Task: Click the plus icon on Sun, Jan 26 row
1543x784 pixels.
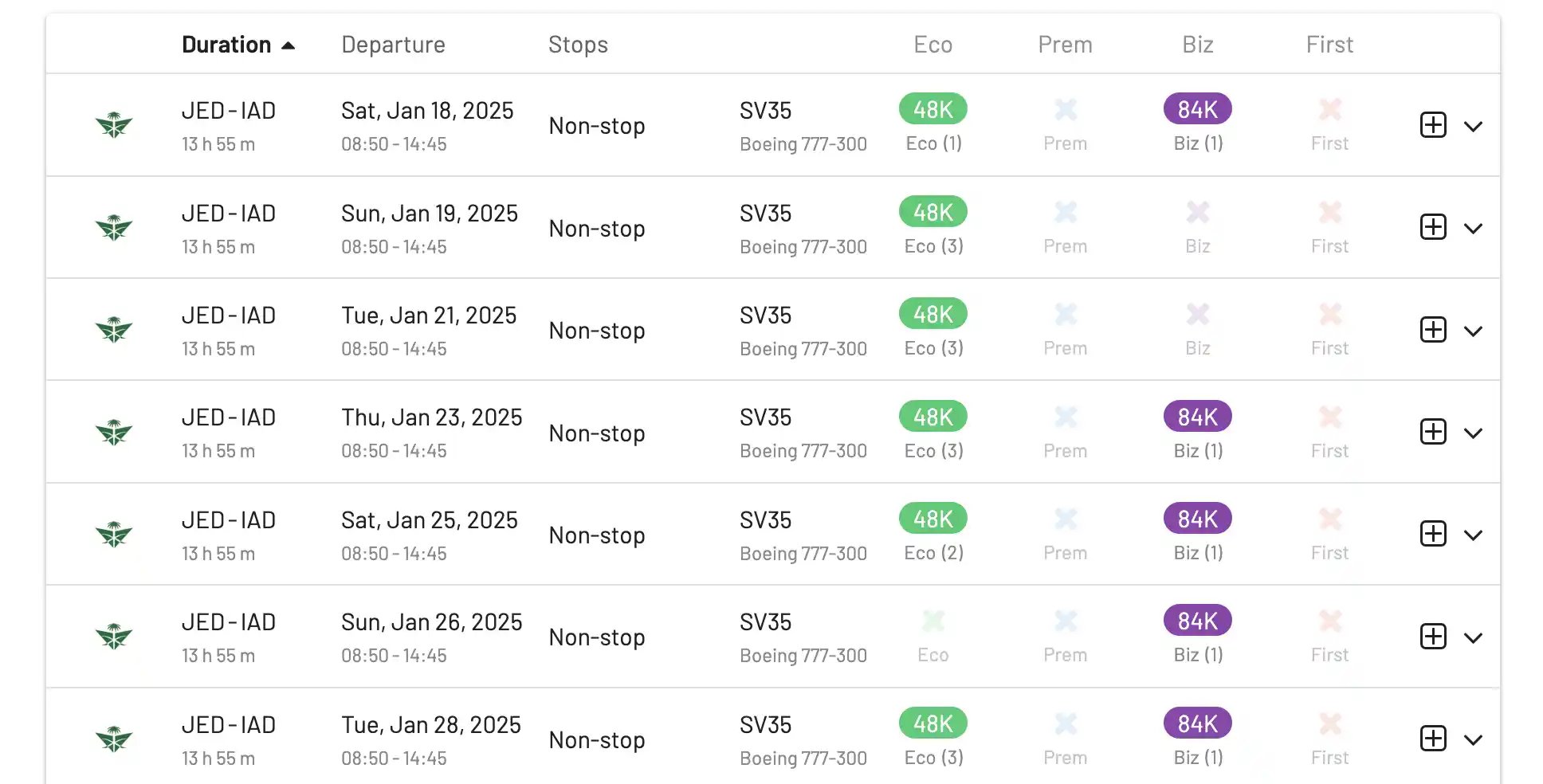Action: coord(1433,637)
